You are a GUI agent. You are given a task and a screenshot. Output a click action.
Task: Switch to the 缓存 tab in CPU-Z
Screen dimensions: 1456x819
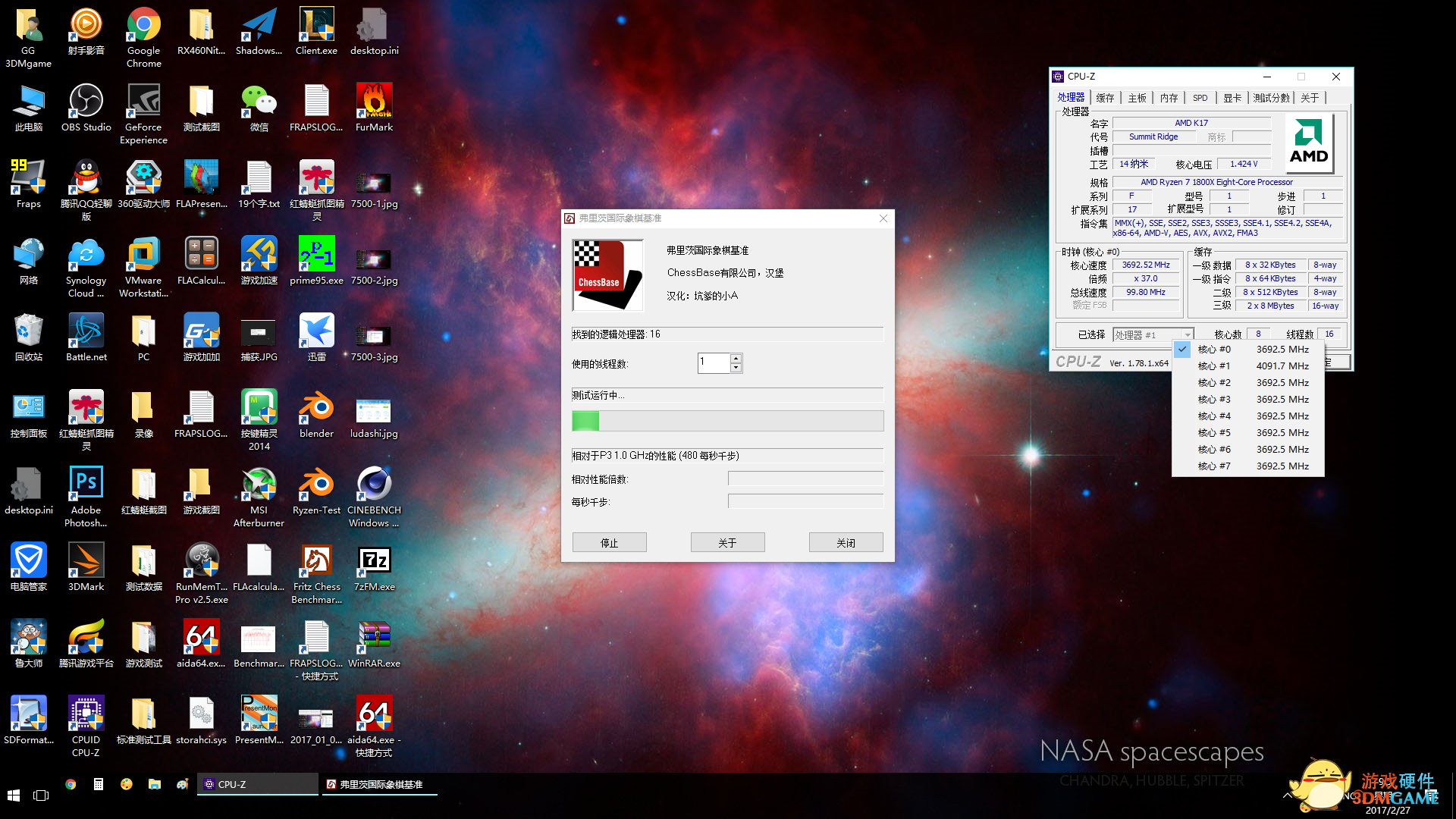tap(1105, 98)
